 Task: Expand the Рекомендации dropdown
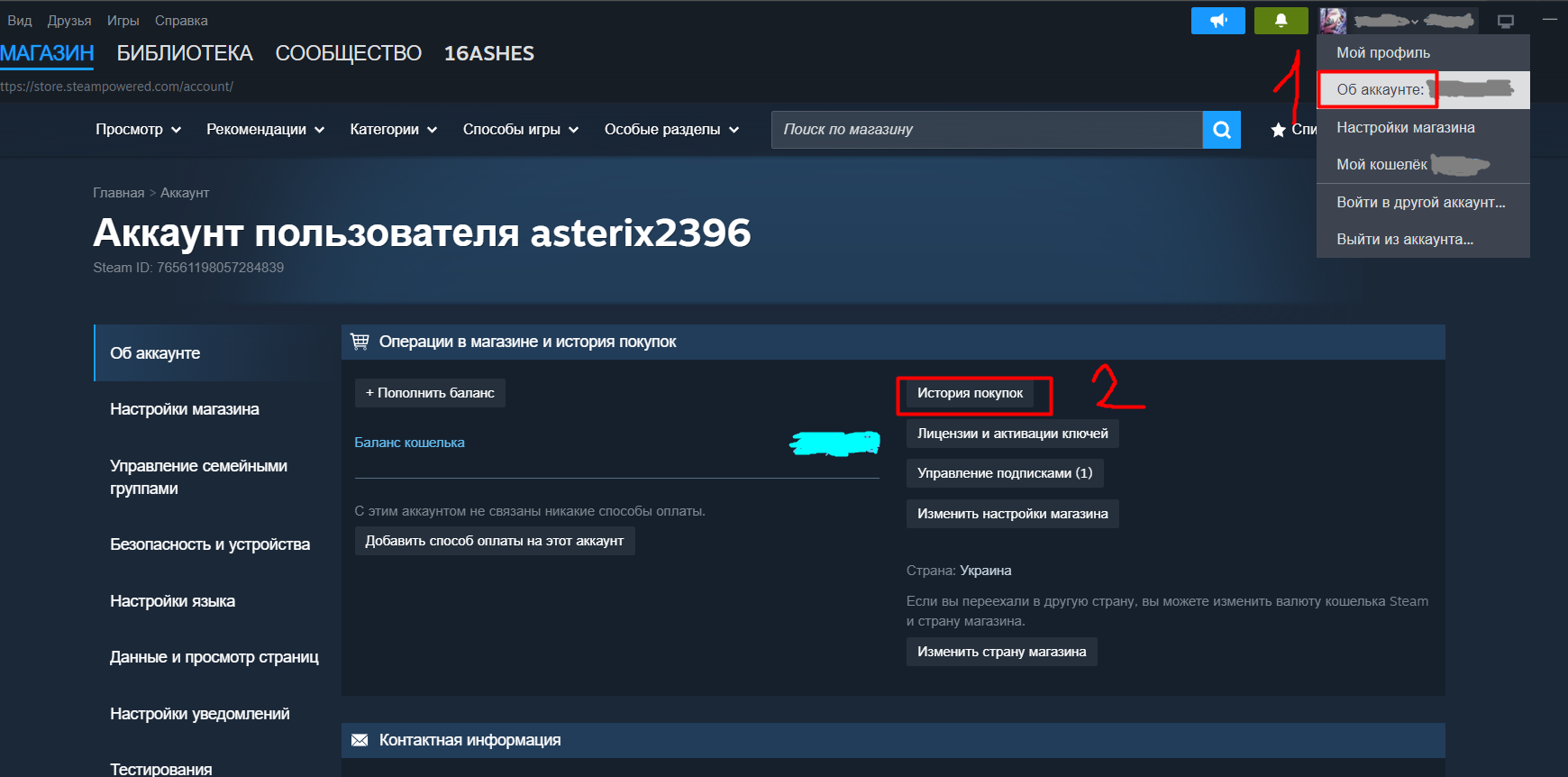266,130
